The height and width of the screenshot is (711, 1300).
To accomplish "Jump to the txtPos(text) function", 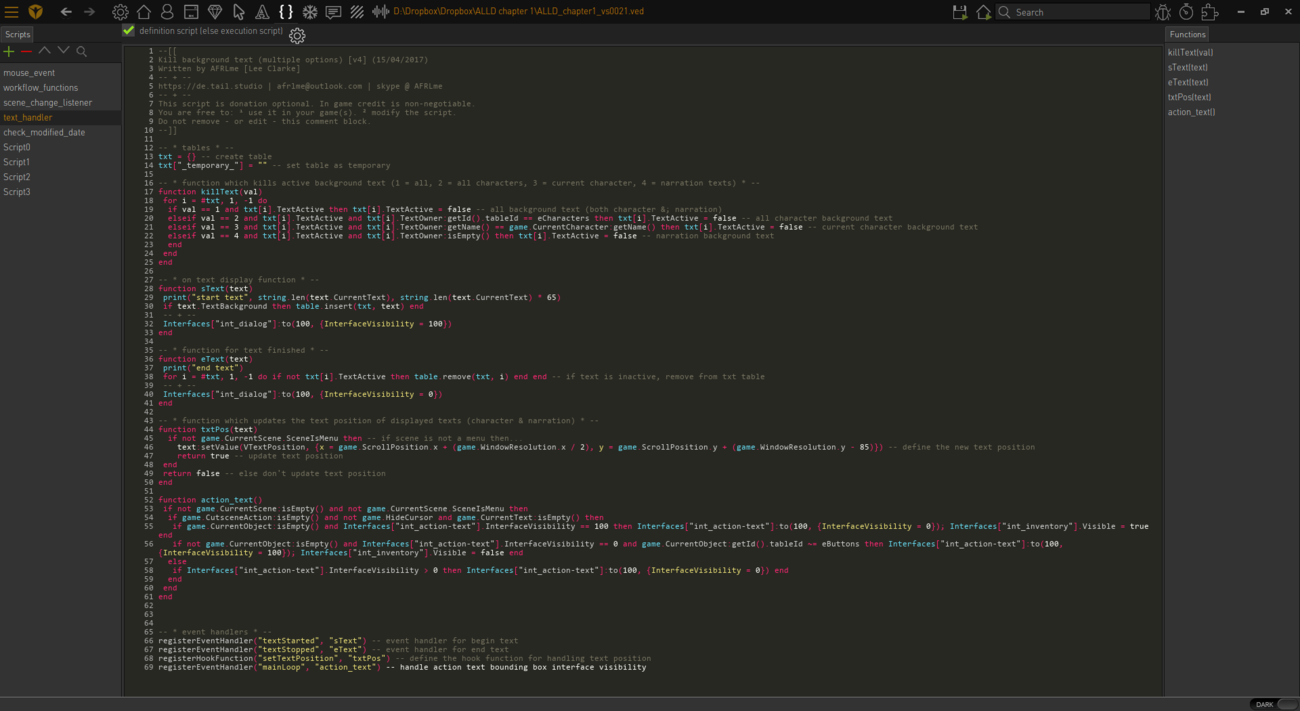I will (1189, 97).
